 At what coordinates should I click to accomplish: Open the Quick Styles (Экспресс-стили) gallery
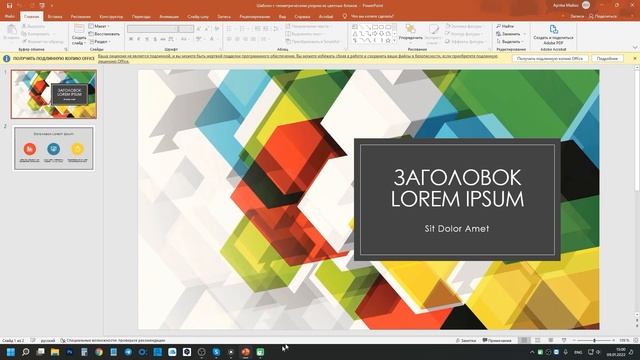(433, 34)
